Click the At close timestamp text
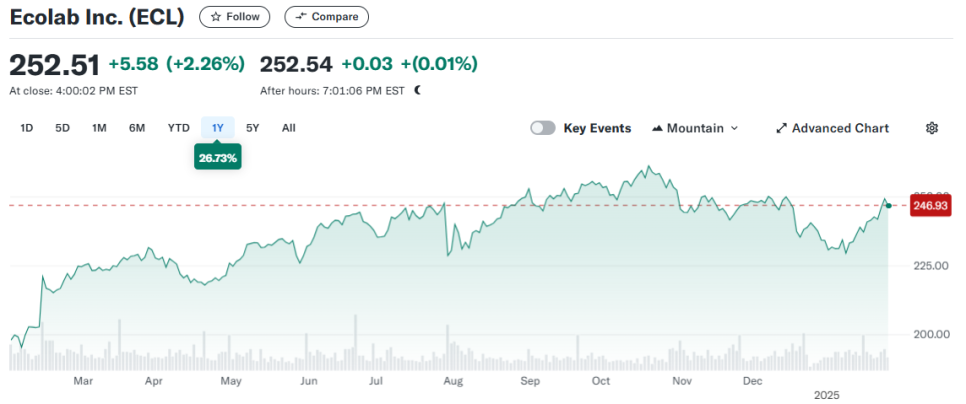 (74, 91)
